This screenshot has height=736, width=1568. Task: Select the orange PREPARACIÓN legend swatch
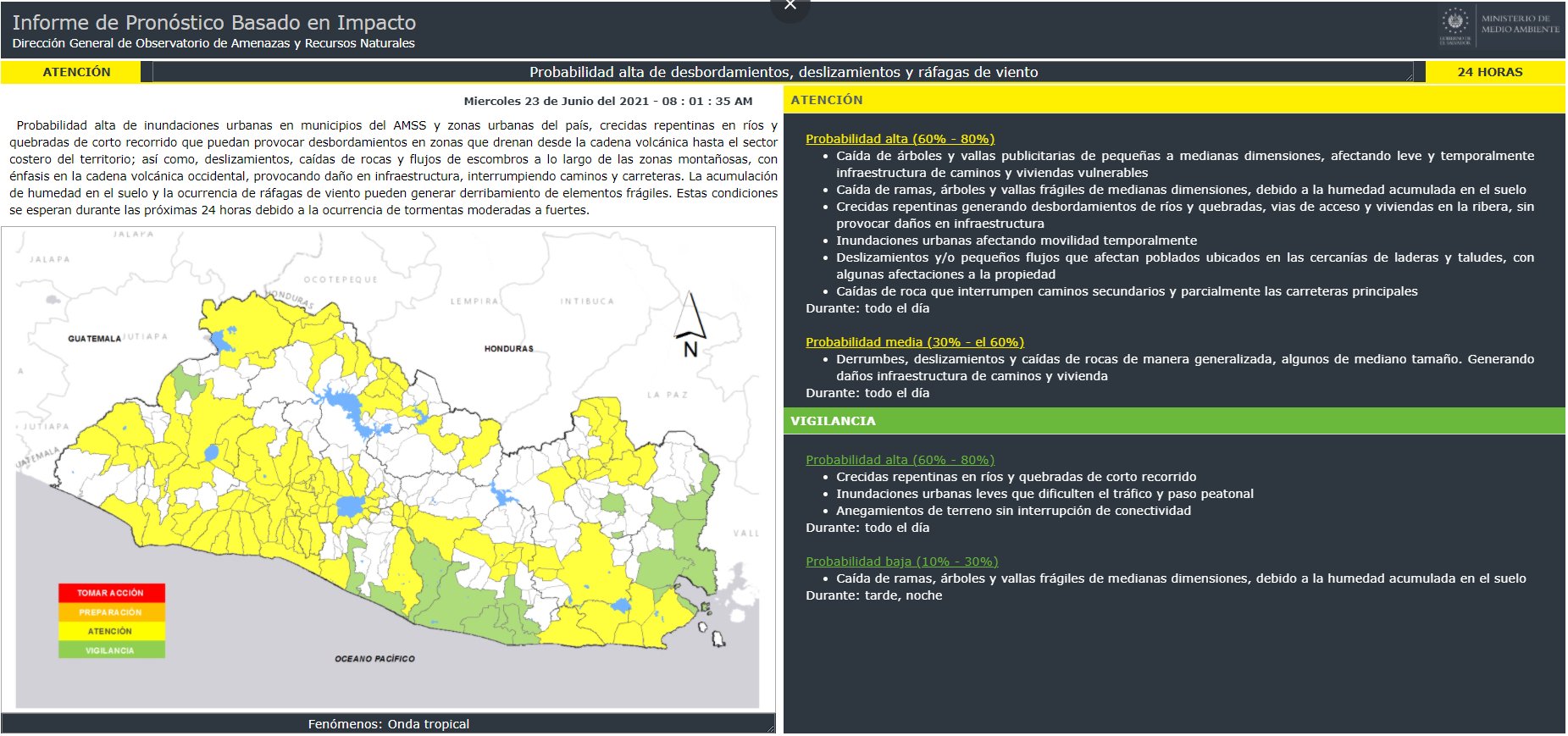[111, 612]
